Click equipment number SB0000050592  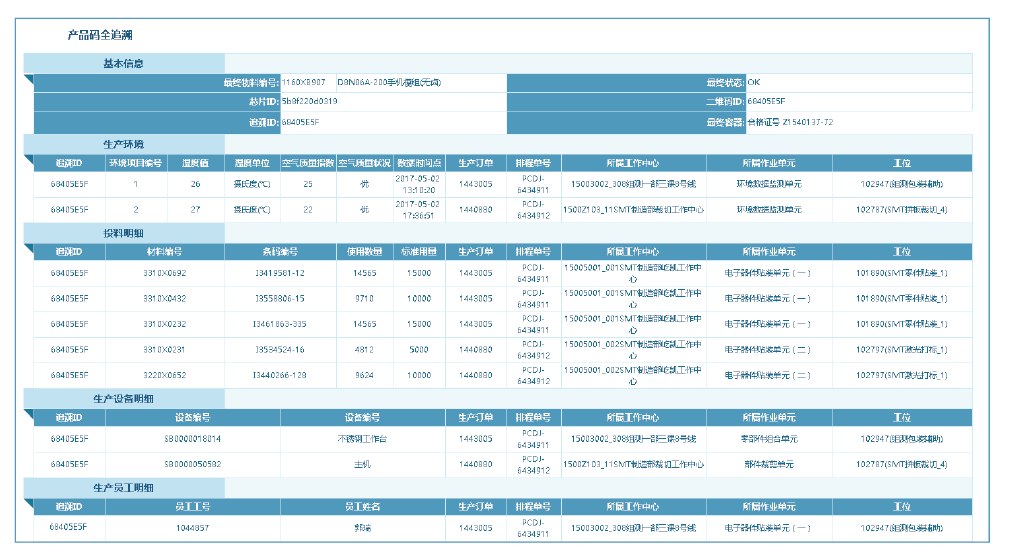(192, 464)
